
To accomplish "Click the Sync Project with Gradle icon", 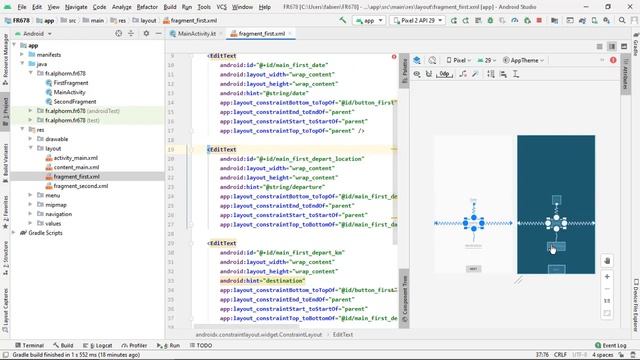I will coord(582,20).
